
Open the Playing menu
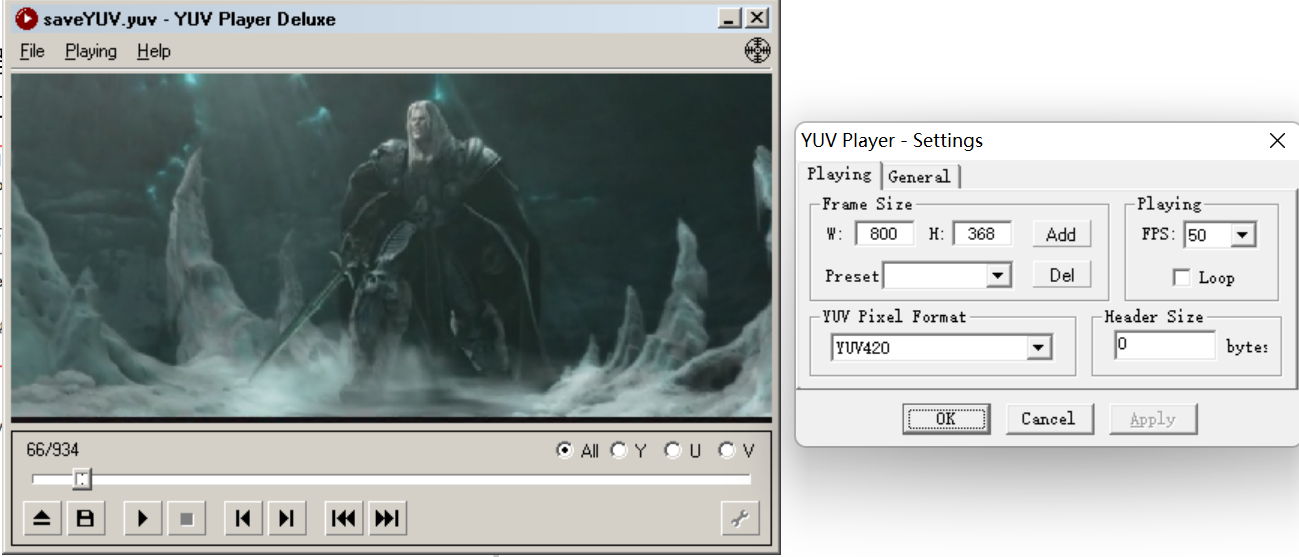pyautogui.click(x=91, y=51)
